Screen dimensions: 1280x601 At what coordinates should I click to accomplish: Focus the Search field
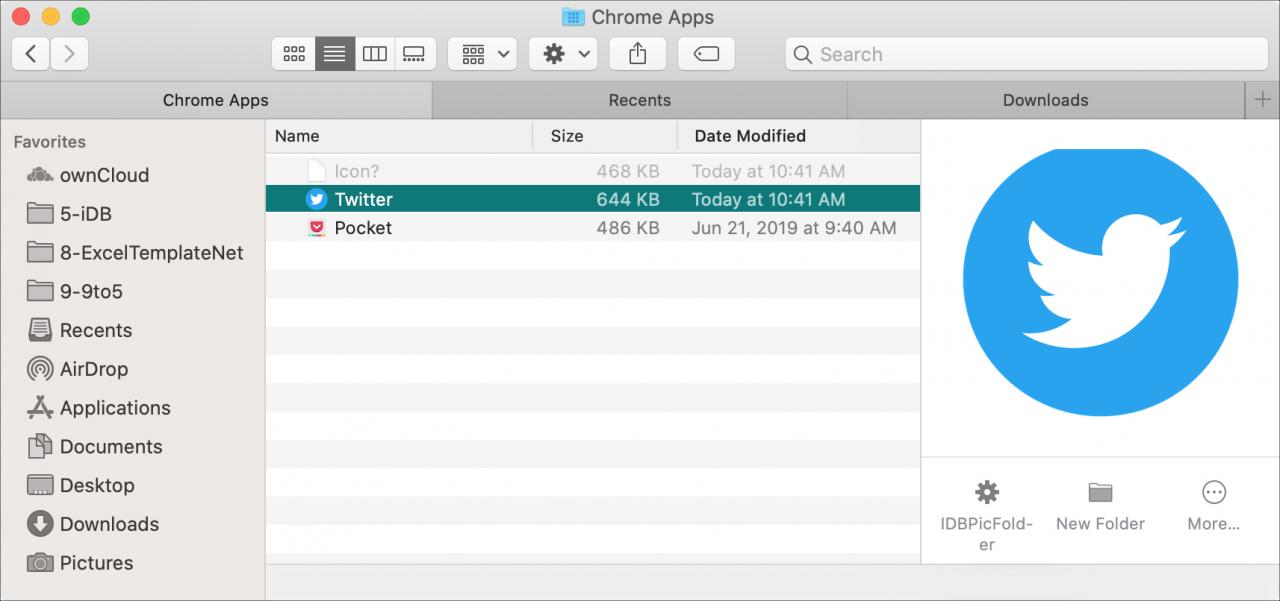[x=1027, y=54]
